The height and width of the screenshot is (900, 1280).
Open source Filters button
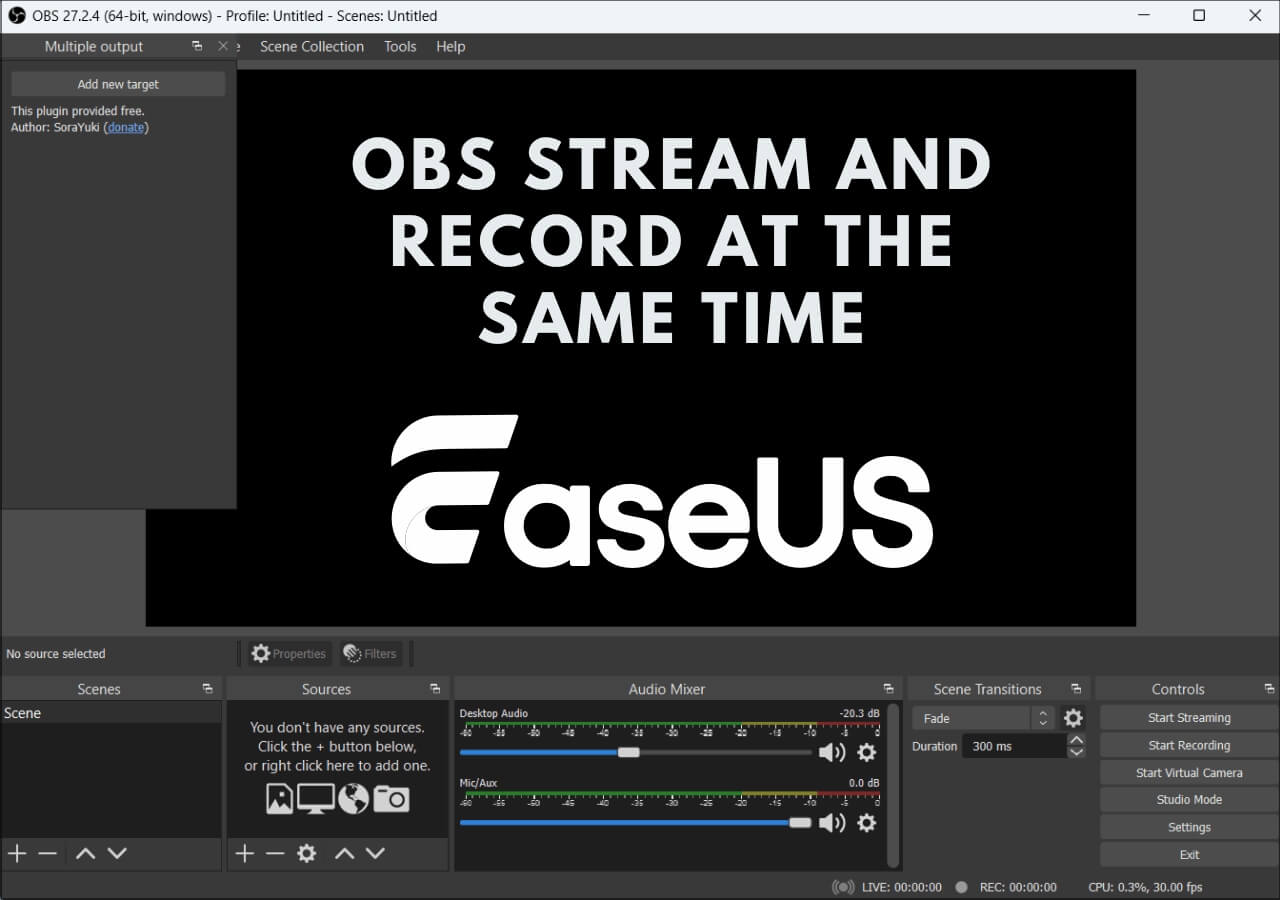[370, 653]
